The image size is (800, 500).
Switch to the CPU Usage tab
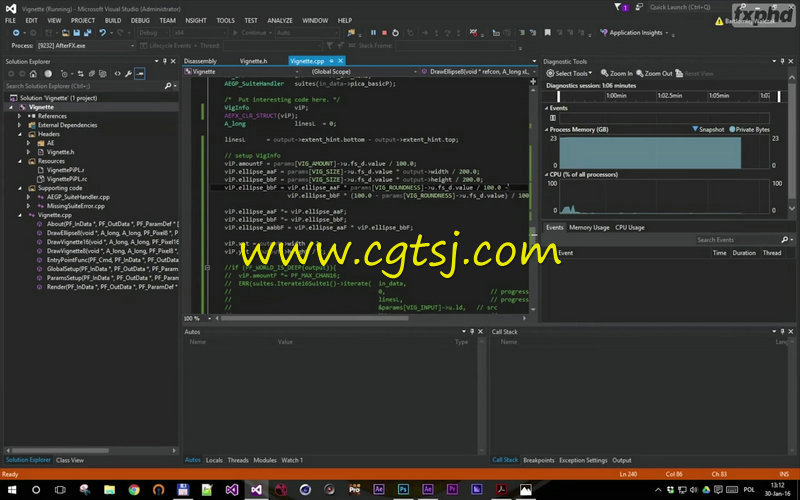[630, 228]
